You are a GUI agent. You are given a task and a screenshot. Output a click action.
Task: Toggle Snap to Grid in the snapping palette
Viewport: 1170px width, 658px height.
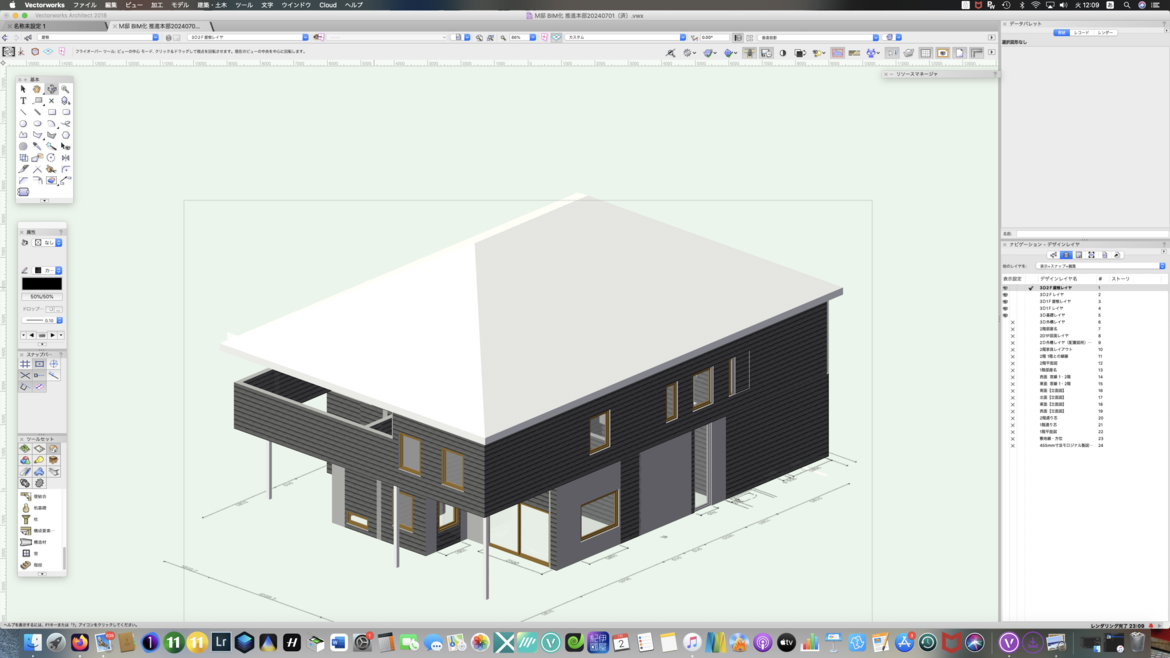pyautogui.click(x=25, y=364)
